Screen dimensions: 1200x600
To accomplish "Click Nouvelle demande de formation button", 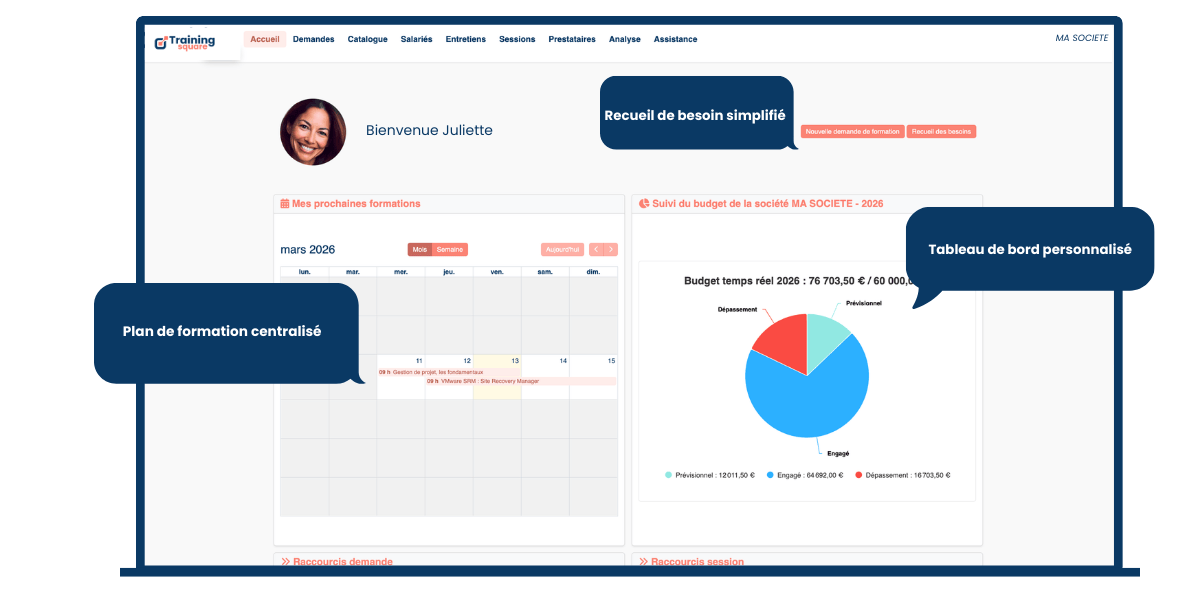I will point(852,132).
